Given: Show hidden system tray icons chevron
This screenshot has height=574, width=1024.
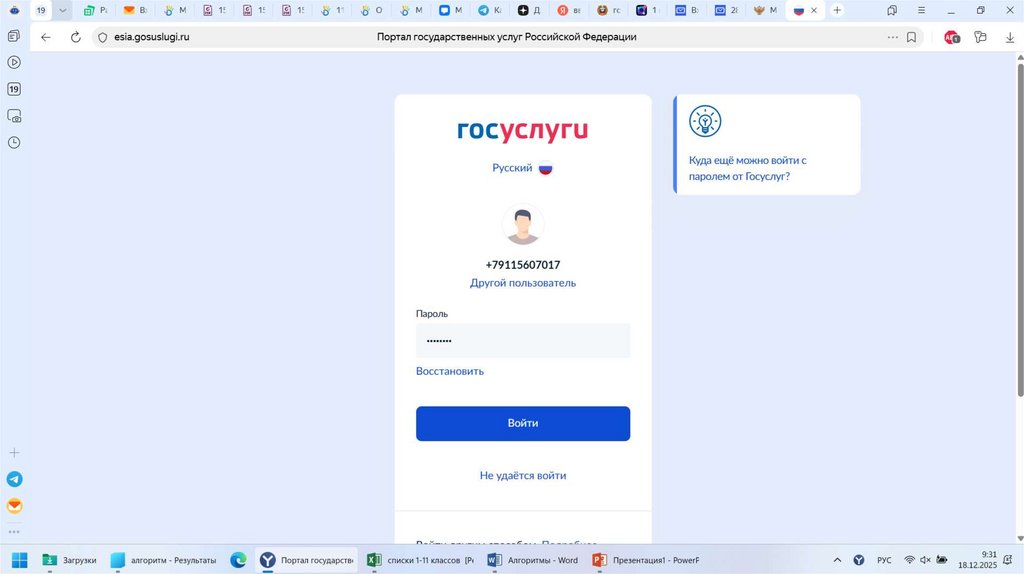Looking at the screenshot, I should coord(837,560).
